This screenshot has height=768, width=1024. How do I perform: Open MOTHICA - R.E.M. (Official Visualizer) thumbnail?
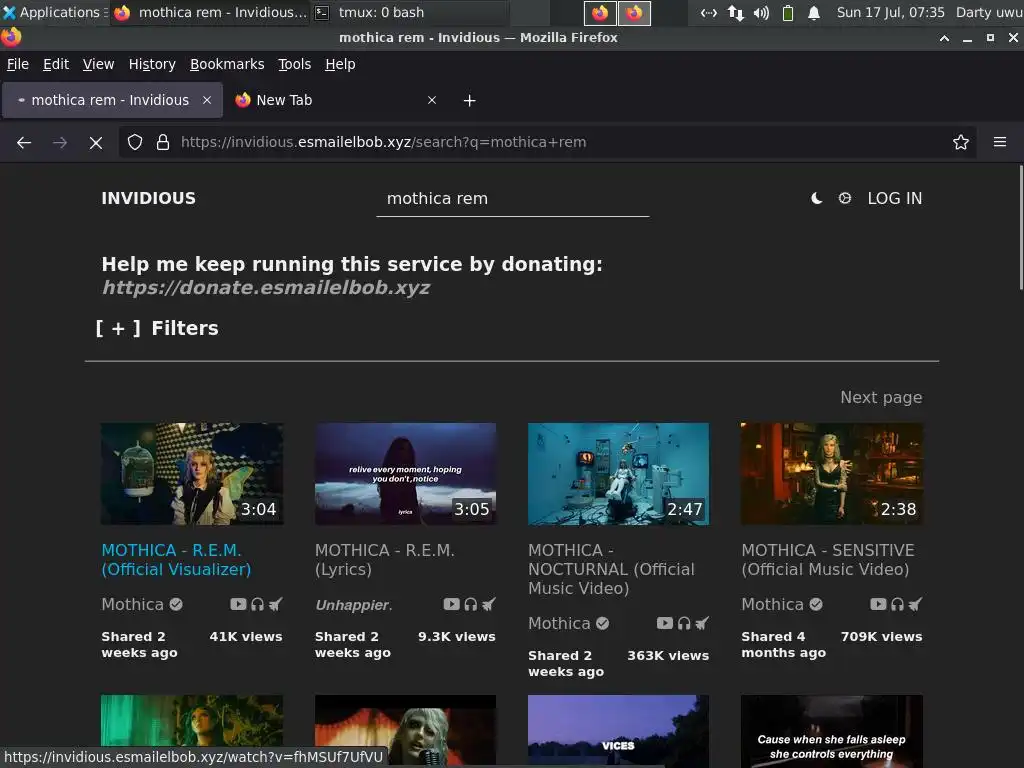click(192, 473)
